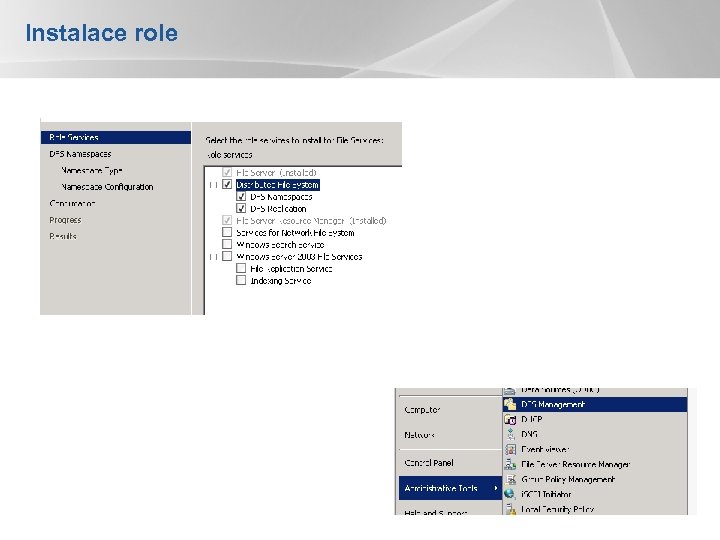Check the Indexing Service box
This screenshot has width=720, height=540.
(241, 280)
